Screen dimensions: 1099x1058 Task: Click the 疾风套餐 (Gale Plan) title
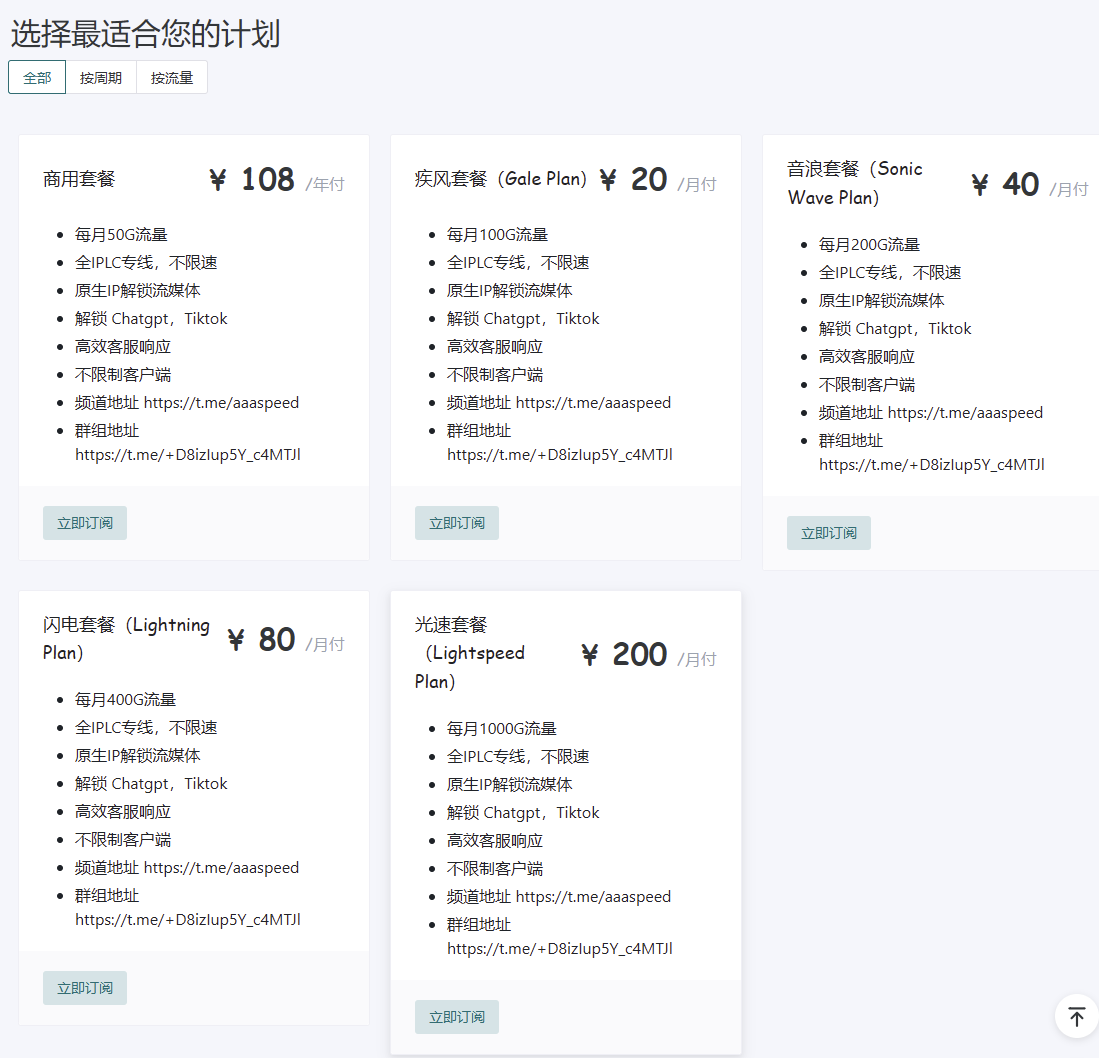501,179
